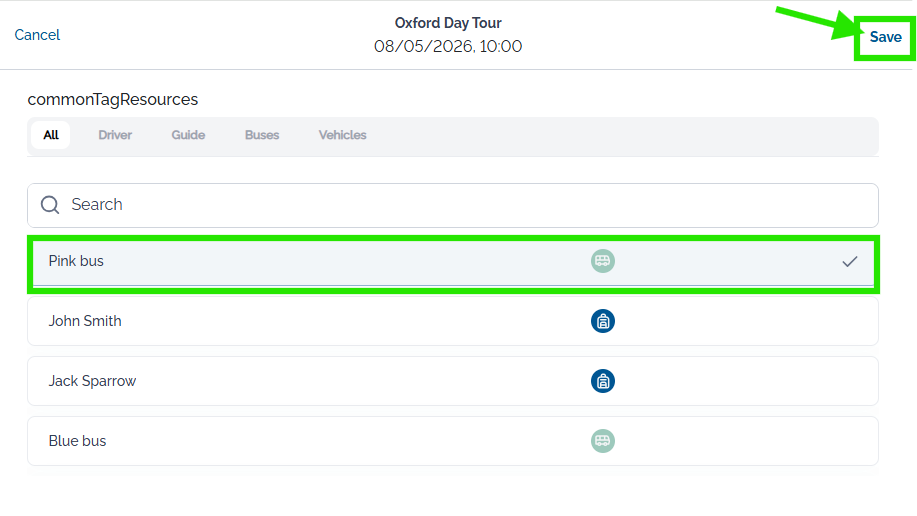Save the resource selection

click(x=885, y=37)
